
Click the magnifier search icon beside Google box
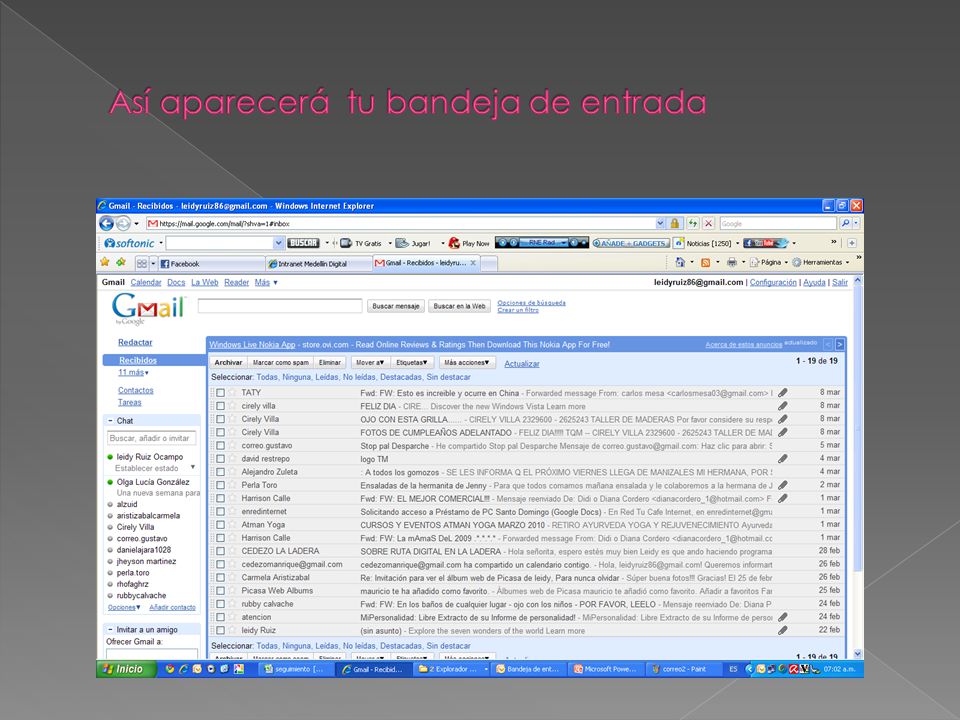coord(846,223)
